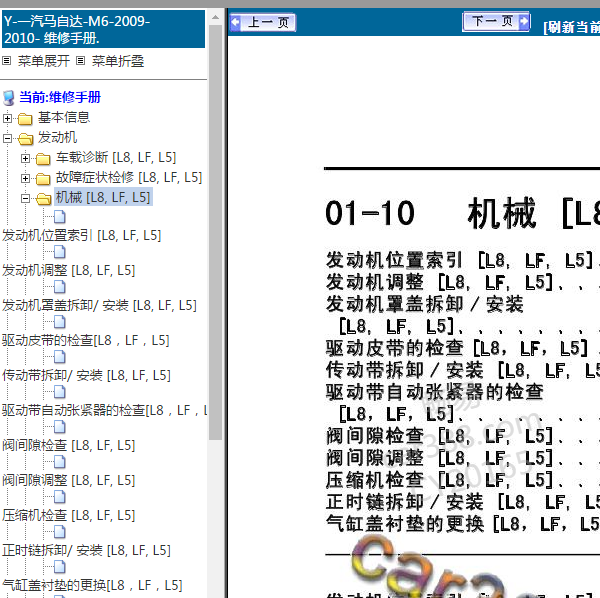The height and width of the screenshot is (598, 600).
Task: Expand 故障症状检修 [L8, LF, L5] node
Action: pos(25,178)
